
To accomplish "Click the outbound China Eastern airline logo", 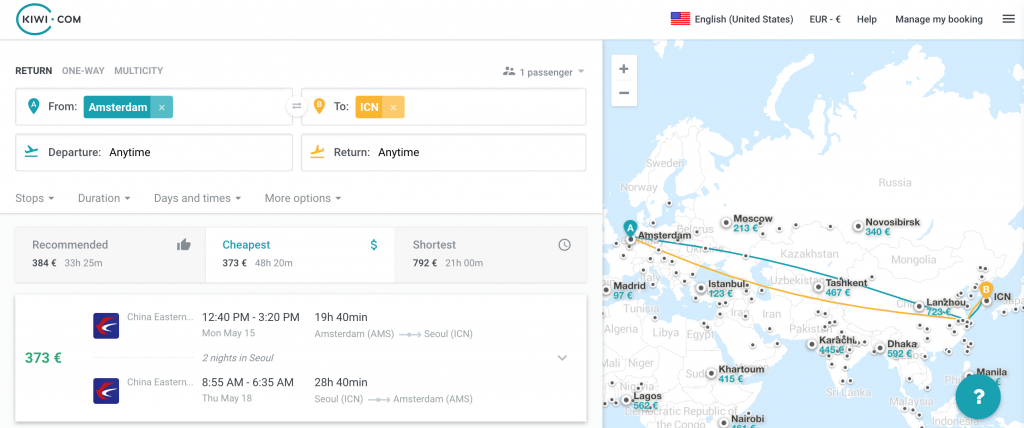I will (106, 325).
